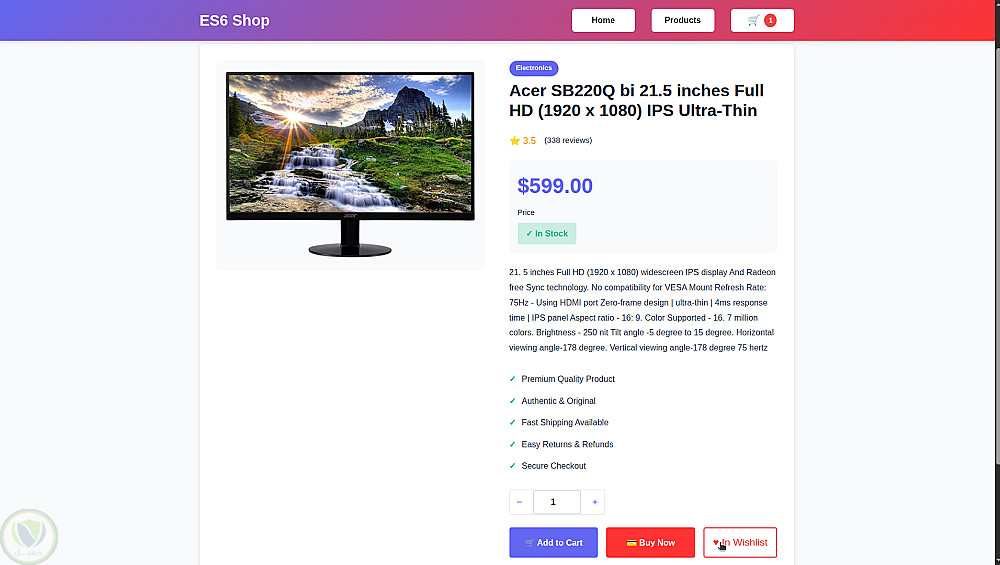Screen dimensions: 1000x565
Task: Add the monitor to cart
Action: pyautogui.click(x=554, y=543)
